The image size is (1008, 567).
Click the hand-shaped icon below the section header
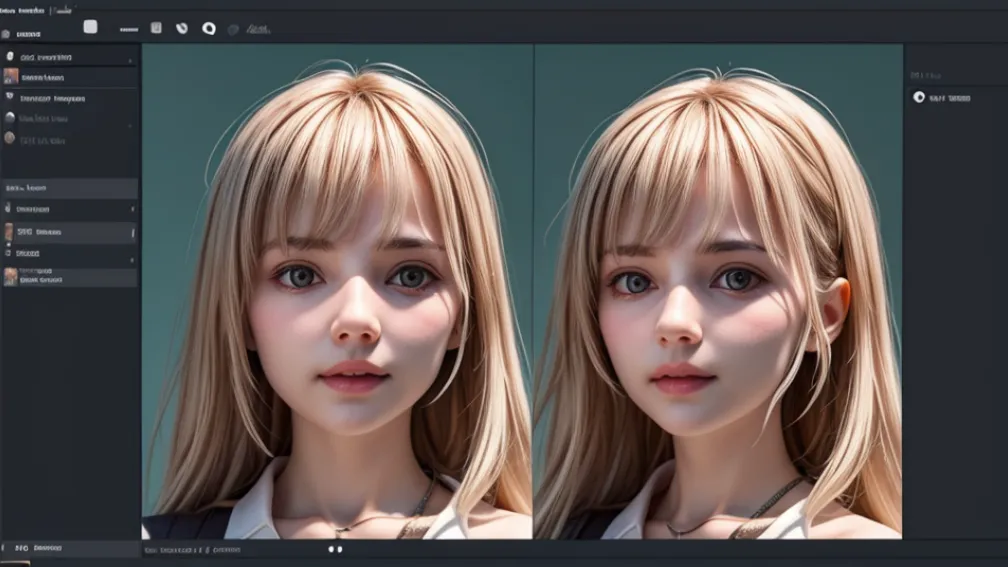coord(8,208)
